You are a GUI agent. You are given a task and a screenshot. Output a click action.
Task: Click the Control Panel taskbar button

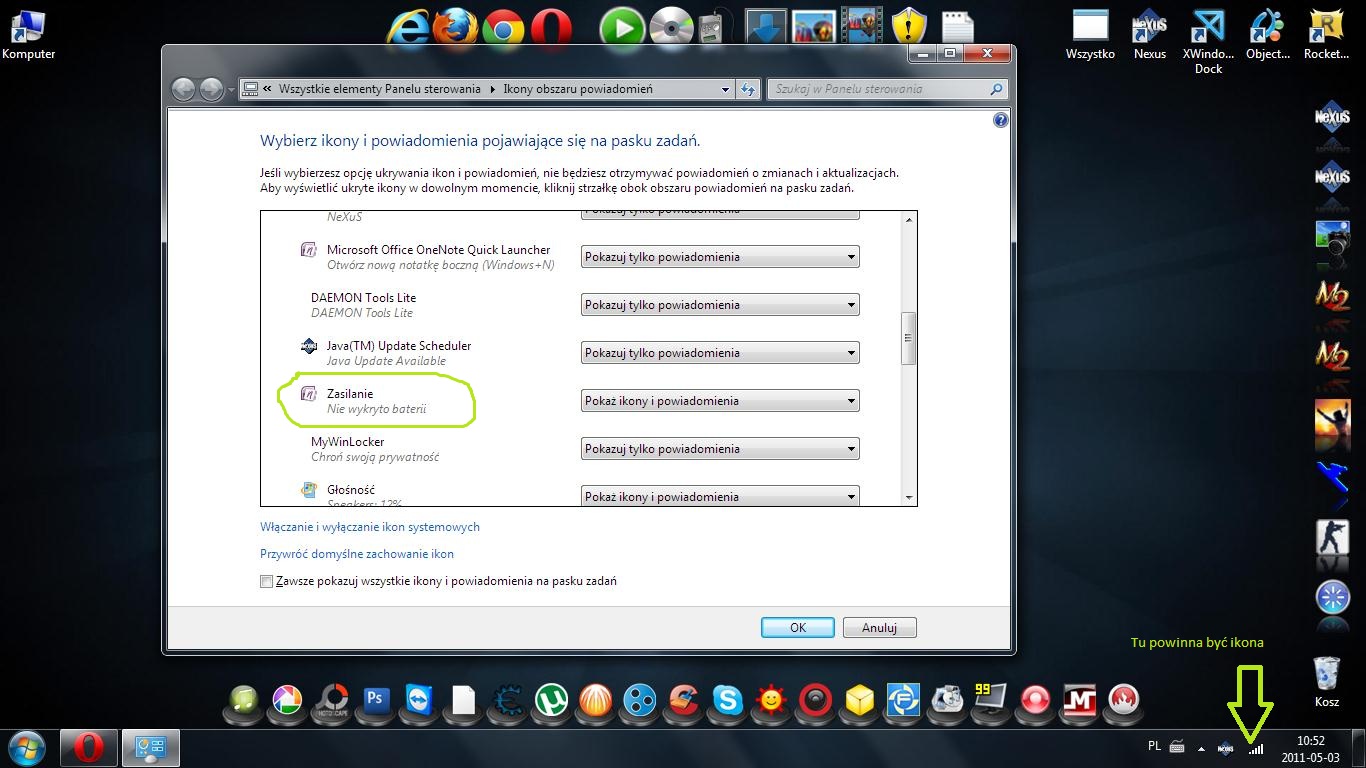tap(151, 748)
